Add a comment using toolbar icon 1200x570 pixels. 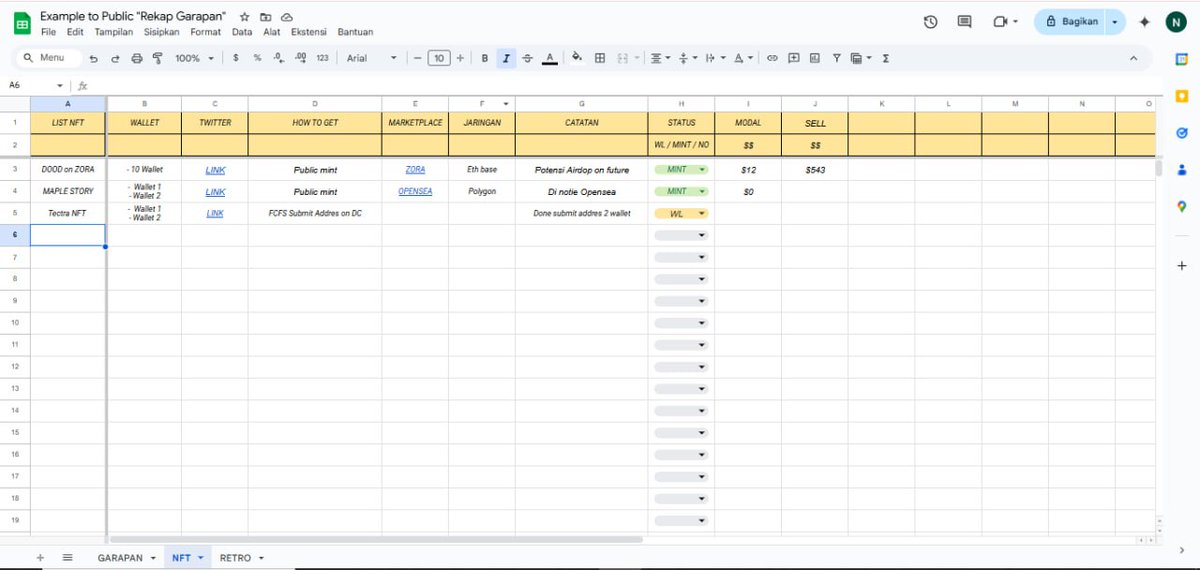(x=794, y=58)
